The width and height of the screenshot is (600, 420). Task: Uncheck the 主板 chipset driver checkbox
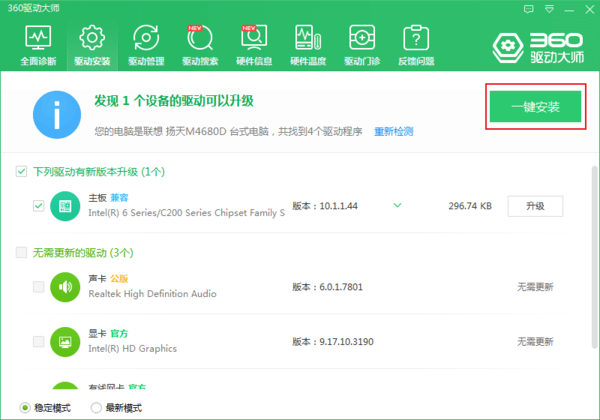[38, 206]
